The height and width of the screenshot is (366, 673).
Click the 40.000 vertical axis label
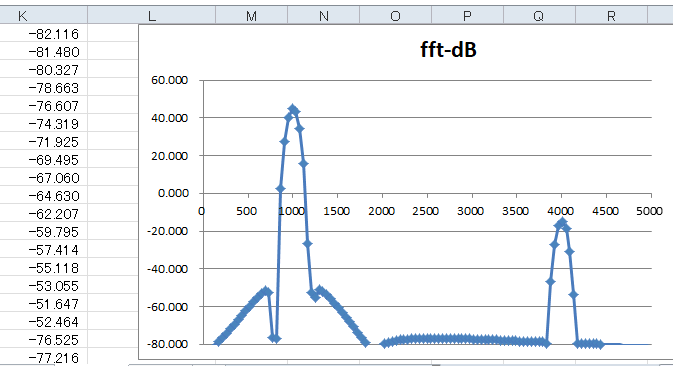click(x=169, y=118)
